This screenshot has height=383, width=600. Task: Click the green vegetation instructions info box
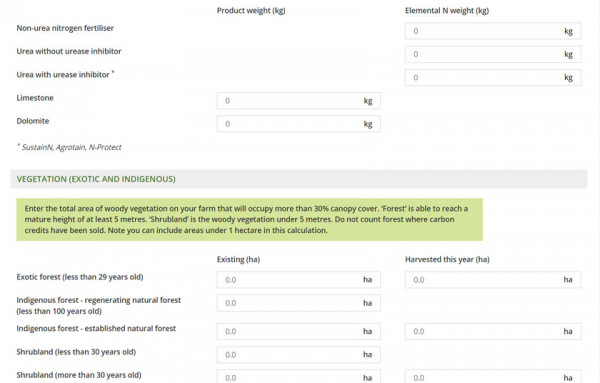(x=249, y=220)
